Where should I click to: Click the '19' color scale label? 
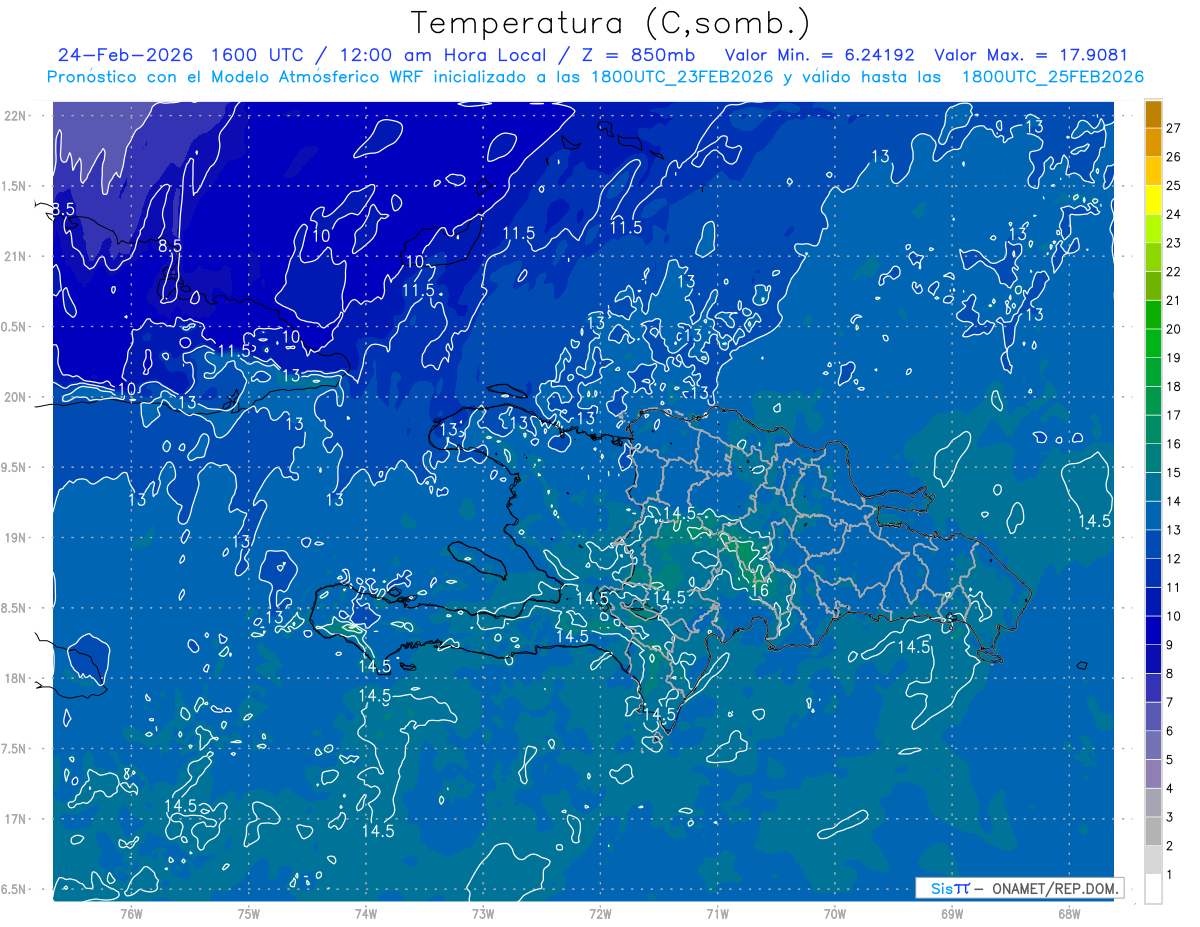pos(1174,358)
